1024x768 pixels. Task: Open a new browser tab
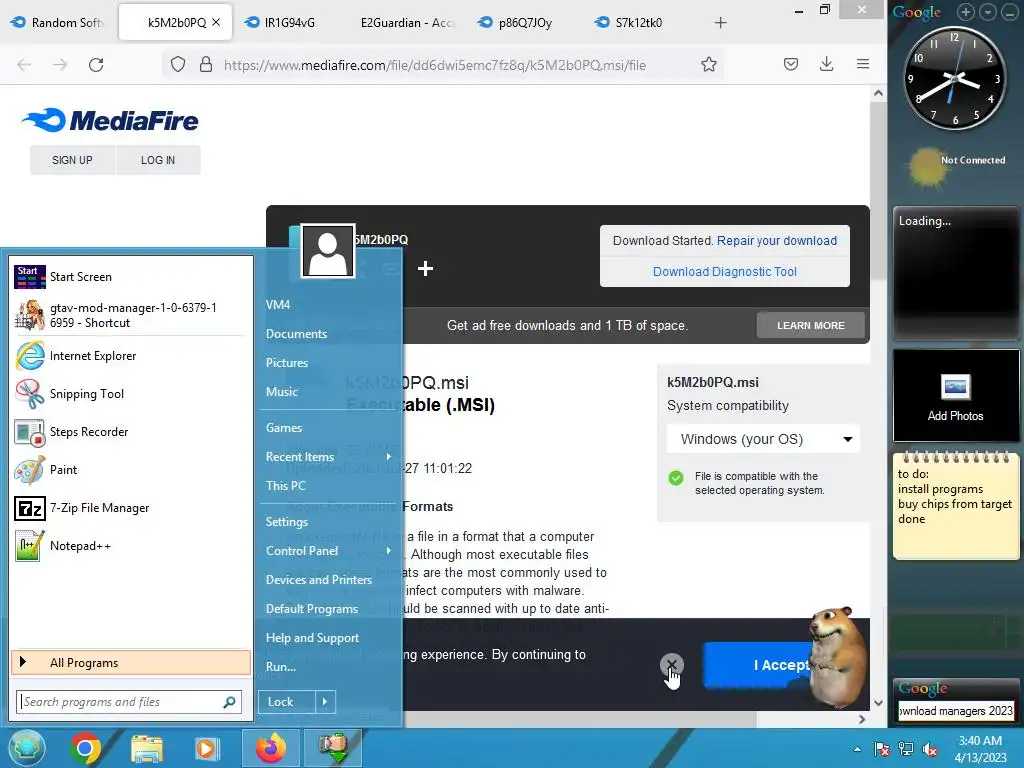720,23
